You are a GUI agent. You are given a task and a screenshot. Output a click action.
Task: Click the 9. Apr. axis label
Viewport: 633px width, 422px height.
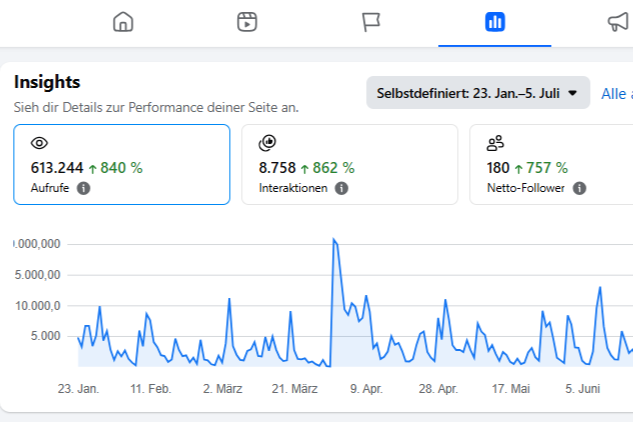pyautogui.click(x=366, y=389)
